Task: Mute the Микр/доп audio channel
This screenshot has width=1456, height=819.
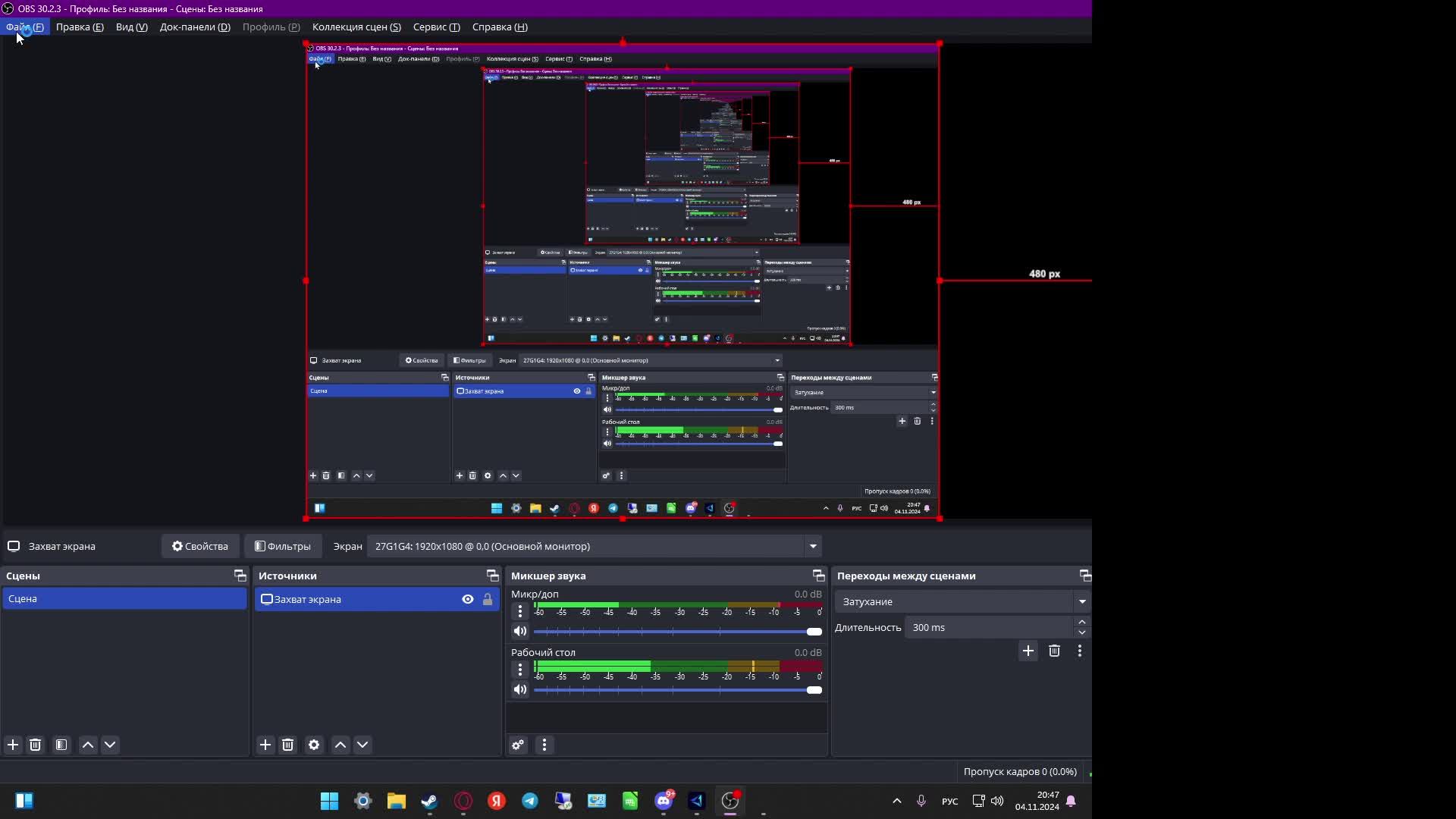Action: coord(520,631)
